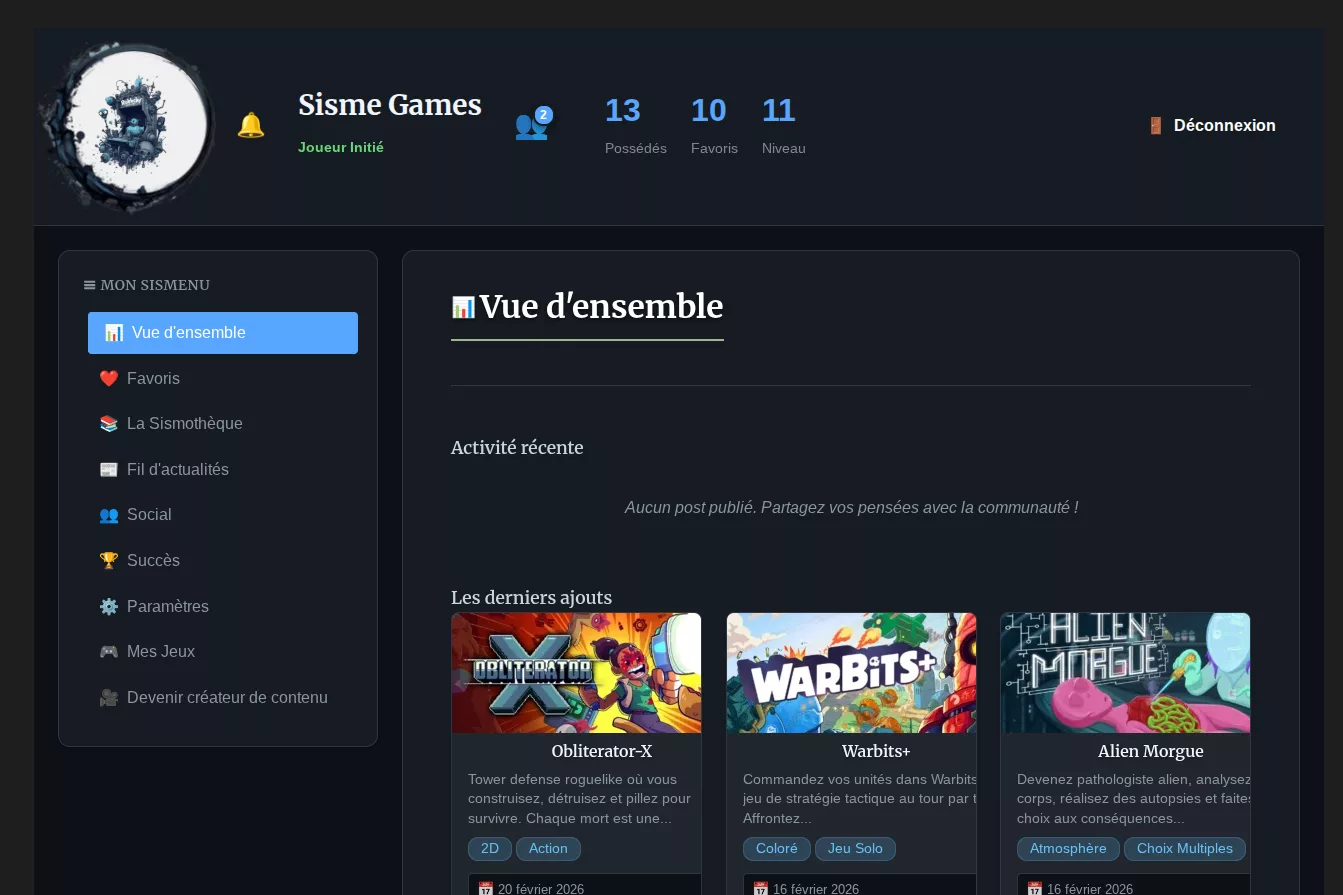Screen dimensions: 1343x895
Task: Click the Paramètres gear icon
Action: pyautogui.click(x=109, y=606)
